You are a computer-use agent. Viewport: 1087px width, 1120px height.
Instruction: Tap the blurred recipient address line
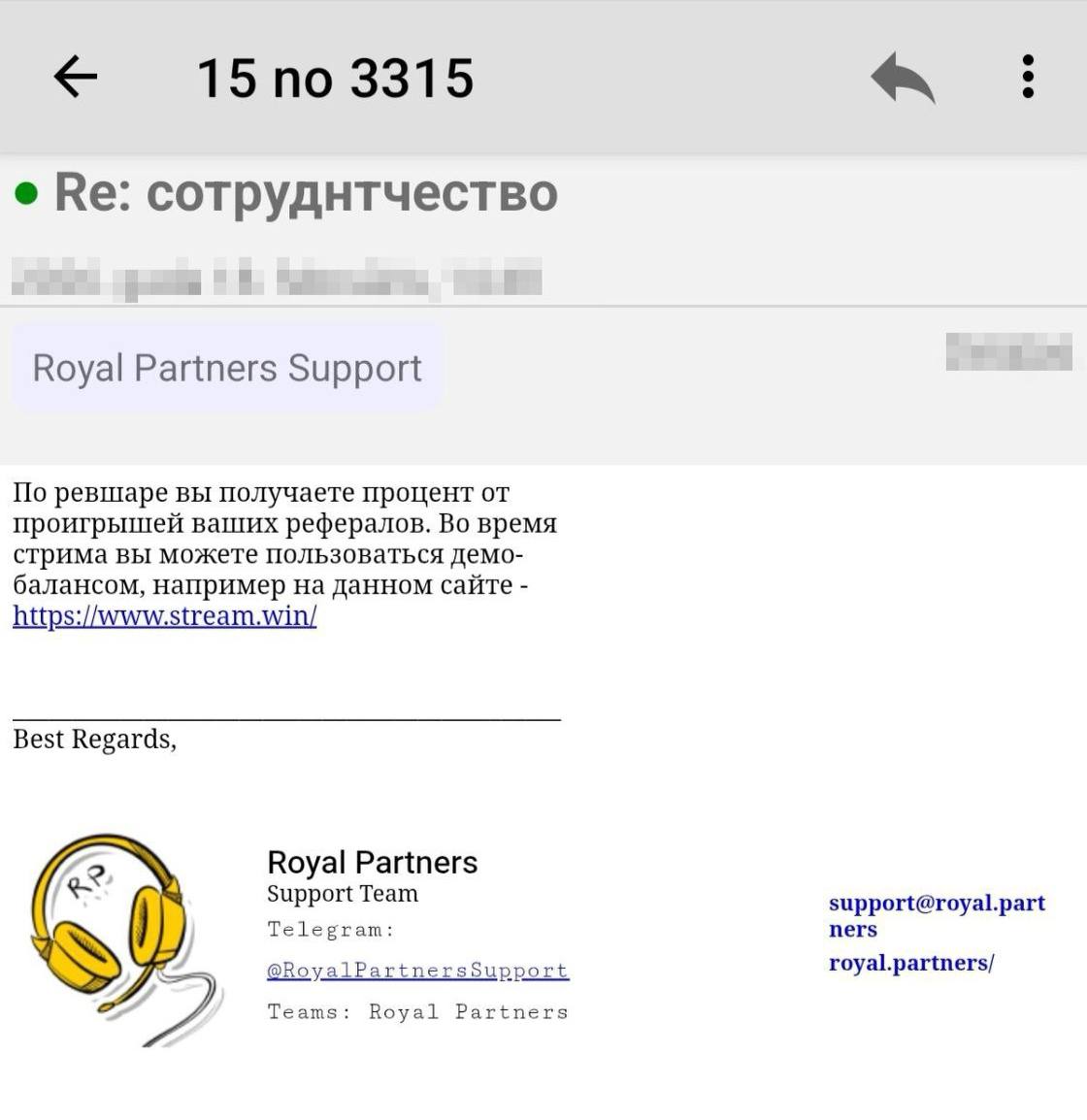click(277, 278)
